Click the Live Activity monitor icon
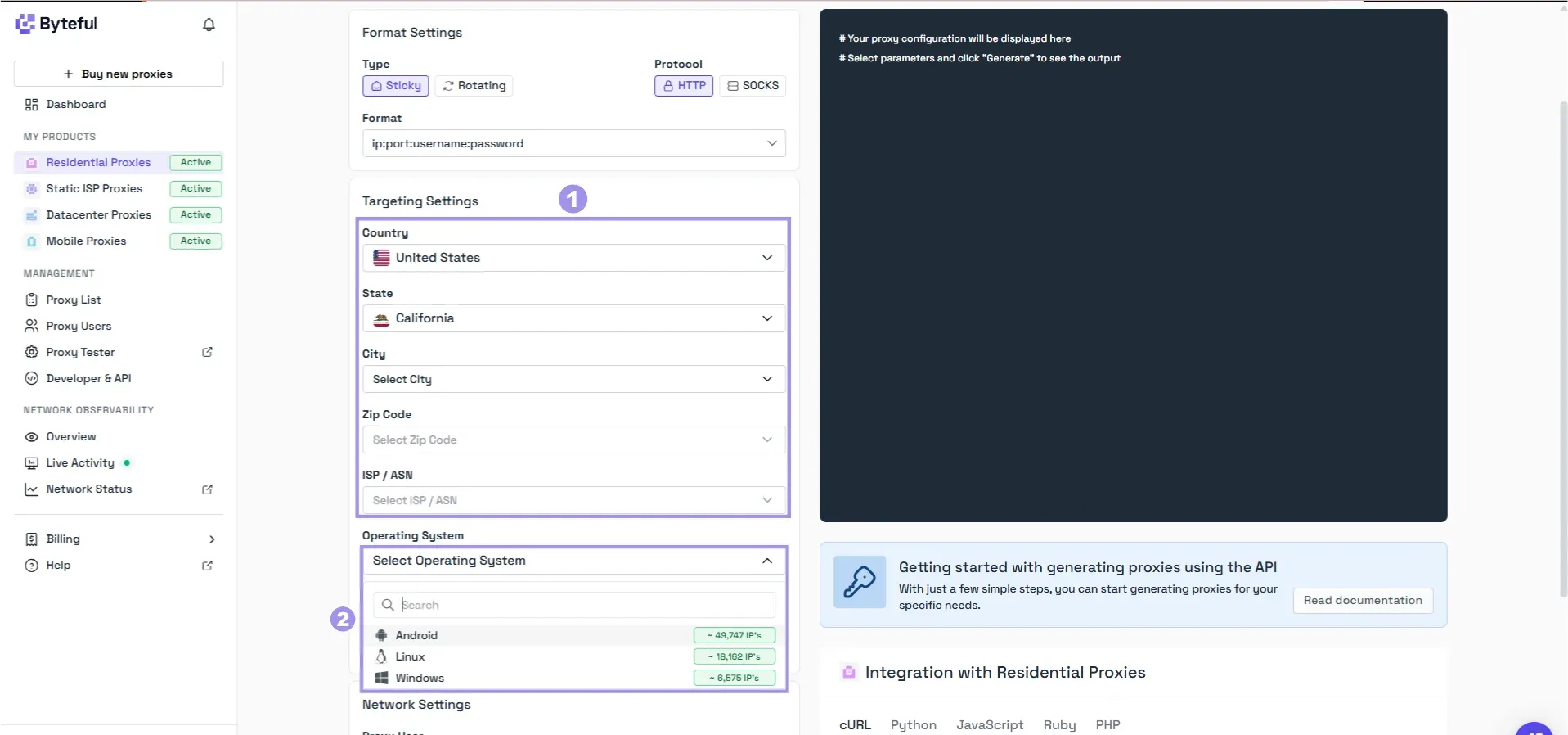This screenshot has height=735, width=1568. point(31,463)
